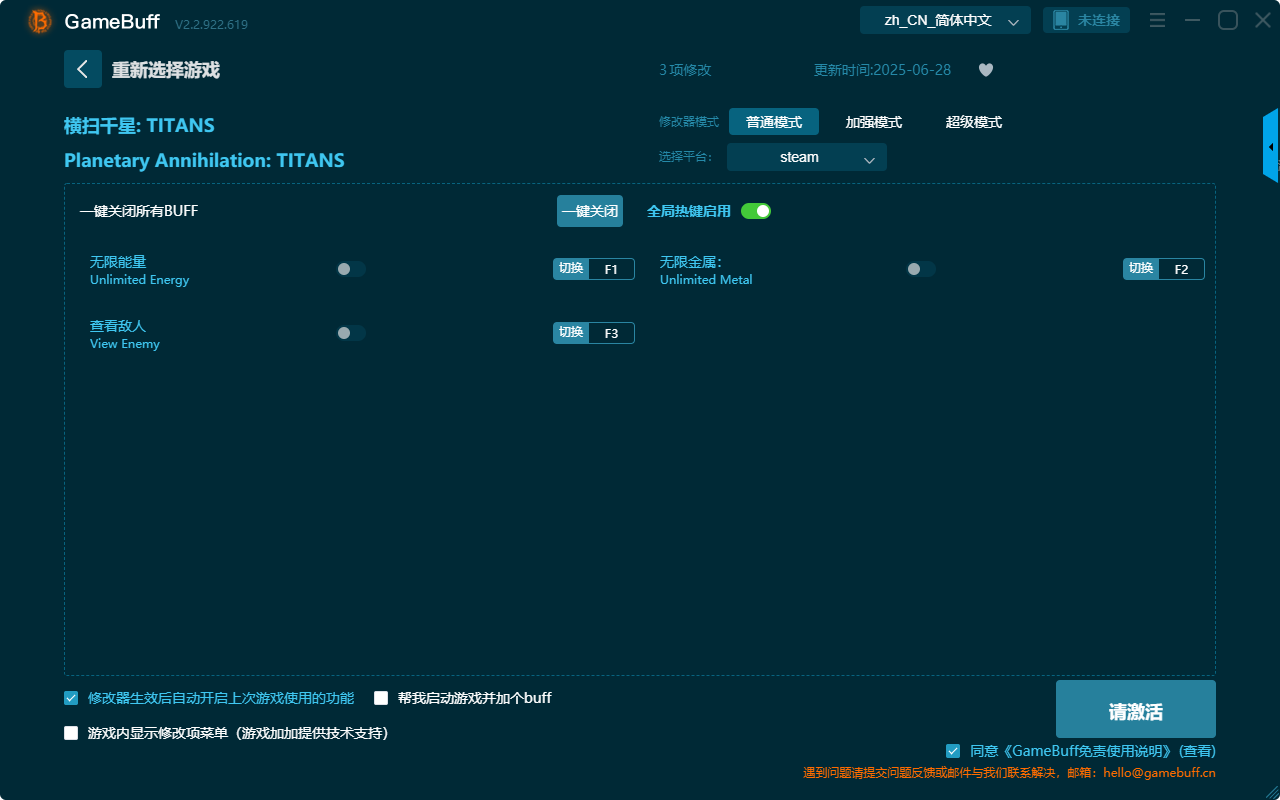Open the zh_CN language dropdown
1280x800 pixels.
(x=945, y=20)
